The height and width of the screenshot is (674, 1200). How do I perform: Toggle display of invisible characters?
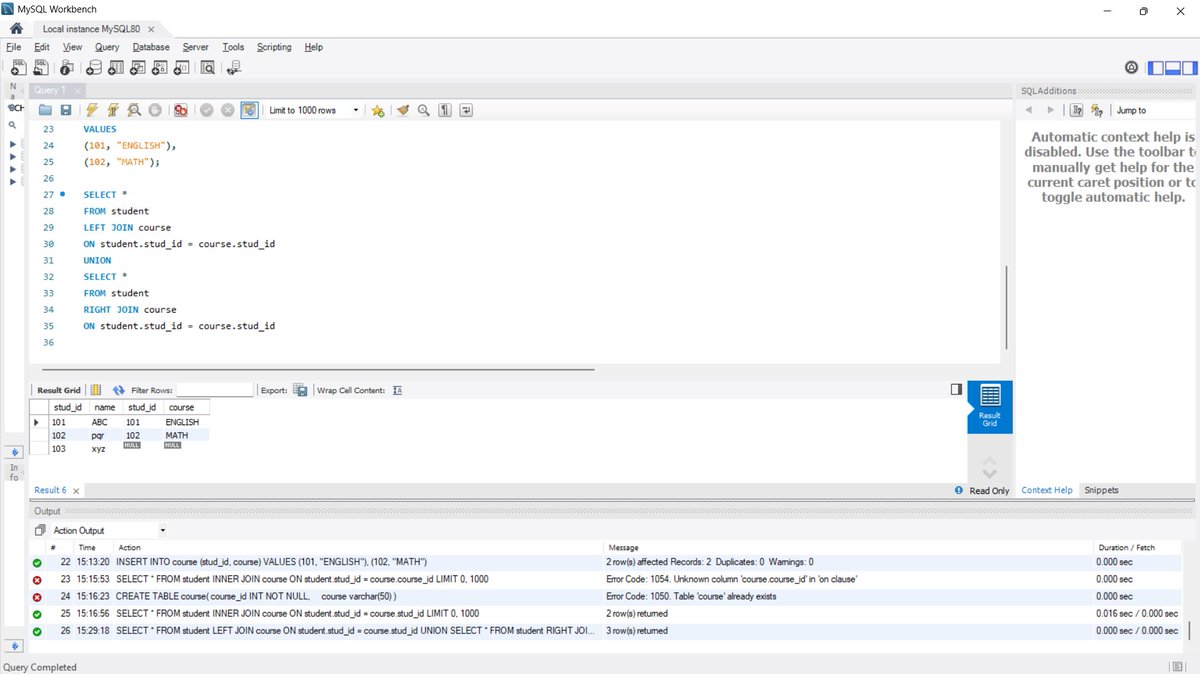[x=445, y=110]
